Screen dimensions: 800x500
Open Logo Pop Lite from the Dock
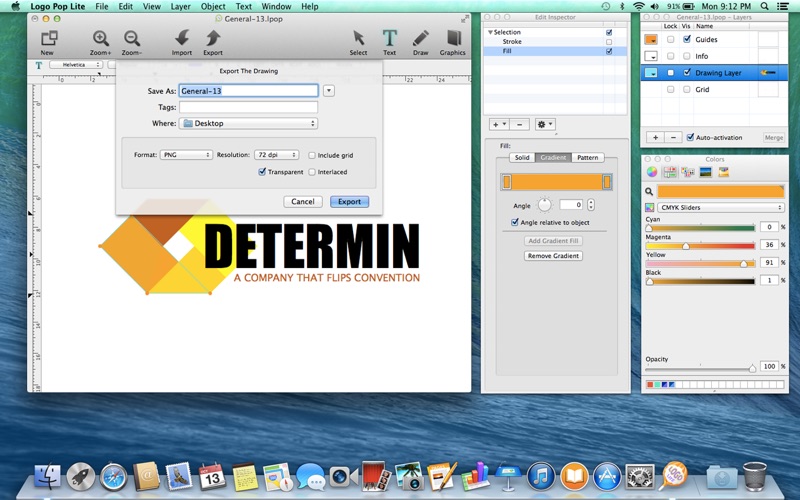tap(673, 476)
